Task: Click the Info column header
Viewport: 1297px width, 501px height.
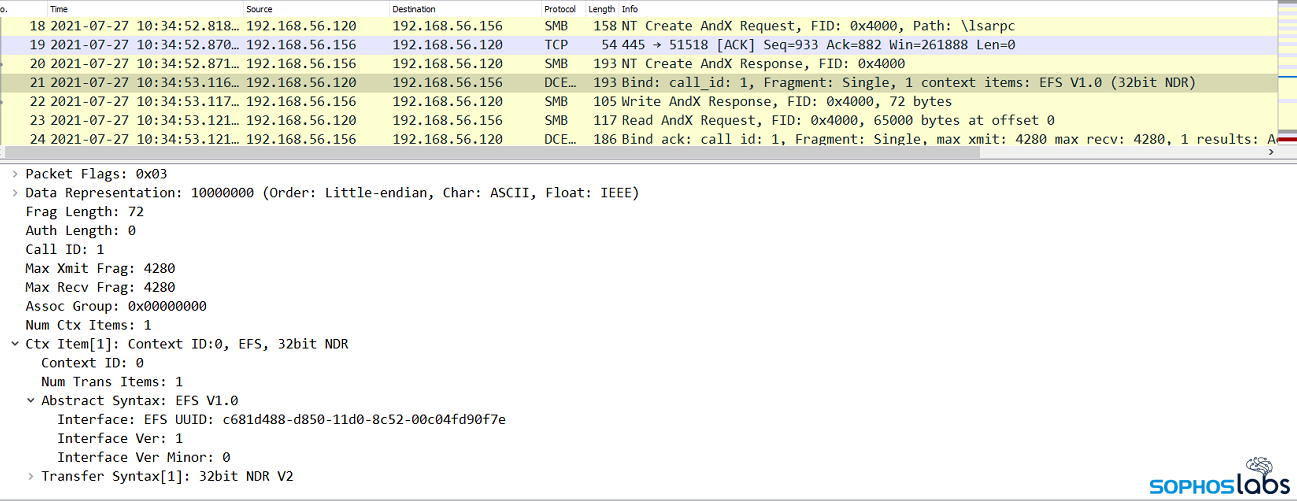Action: click(900, 8)
